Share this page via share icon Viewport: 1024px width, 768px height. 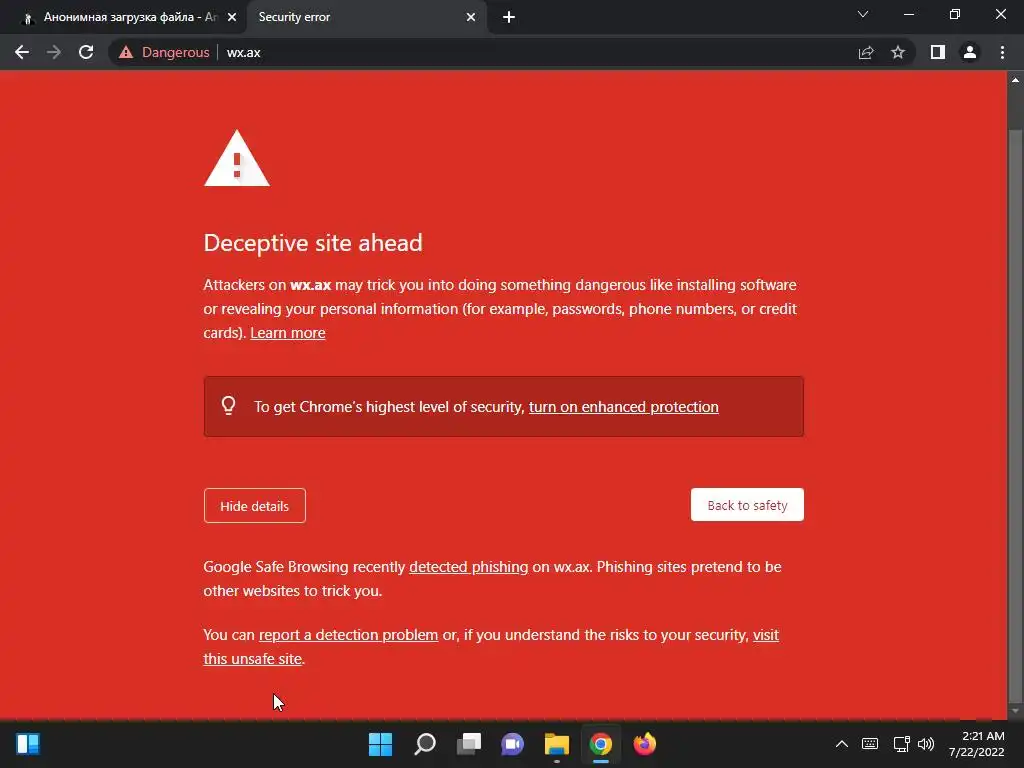pos(866,52)
